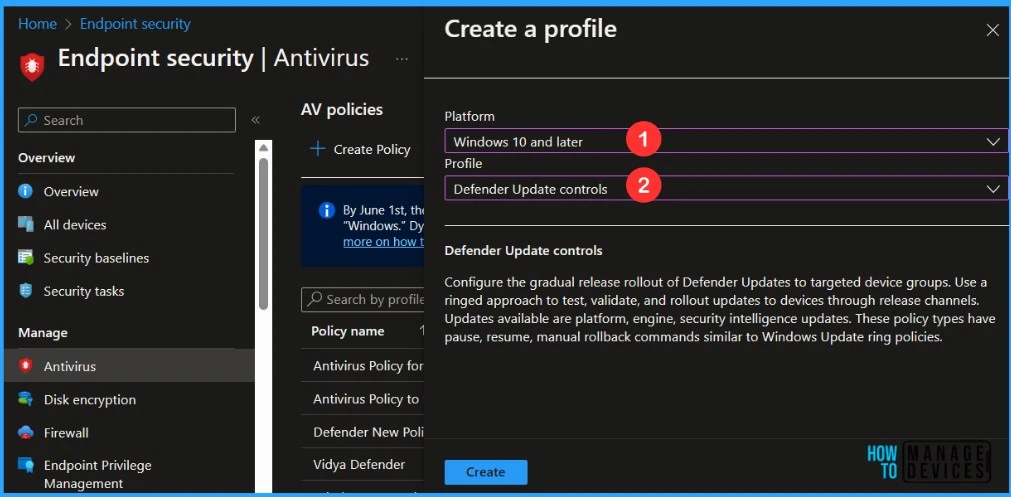Select Antivirus in the sidebar
Image resolution: width=1011 pixels, height=497 pixels.
129,366
